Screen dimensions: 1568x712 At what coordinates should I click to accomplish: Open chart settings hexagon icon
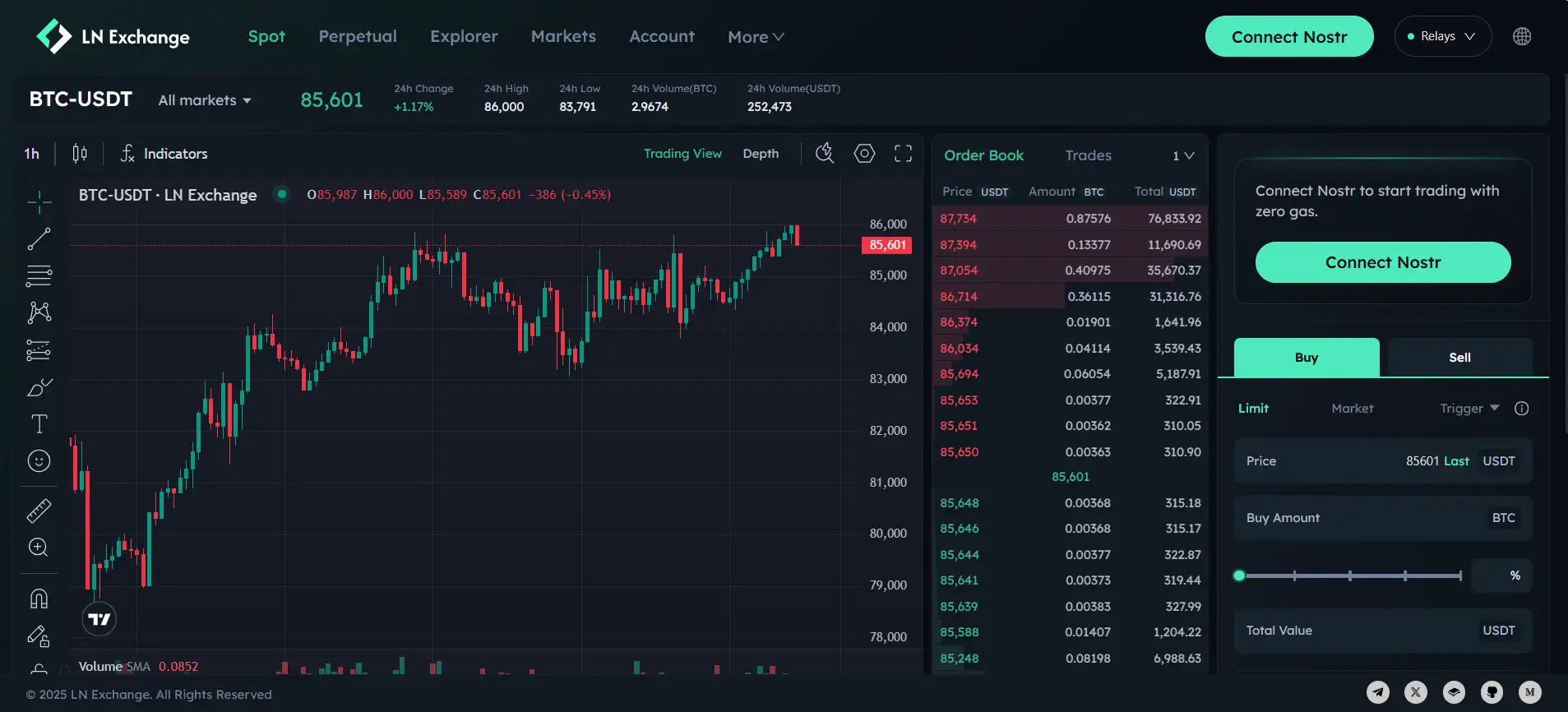864,154
